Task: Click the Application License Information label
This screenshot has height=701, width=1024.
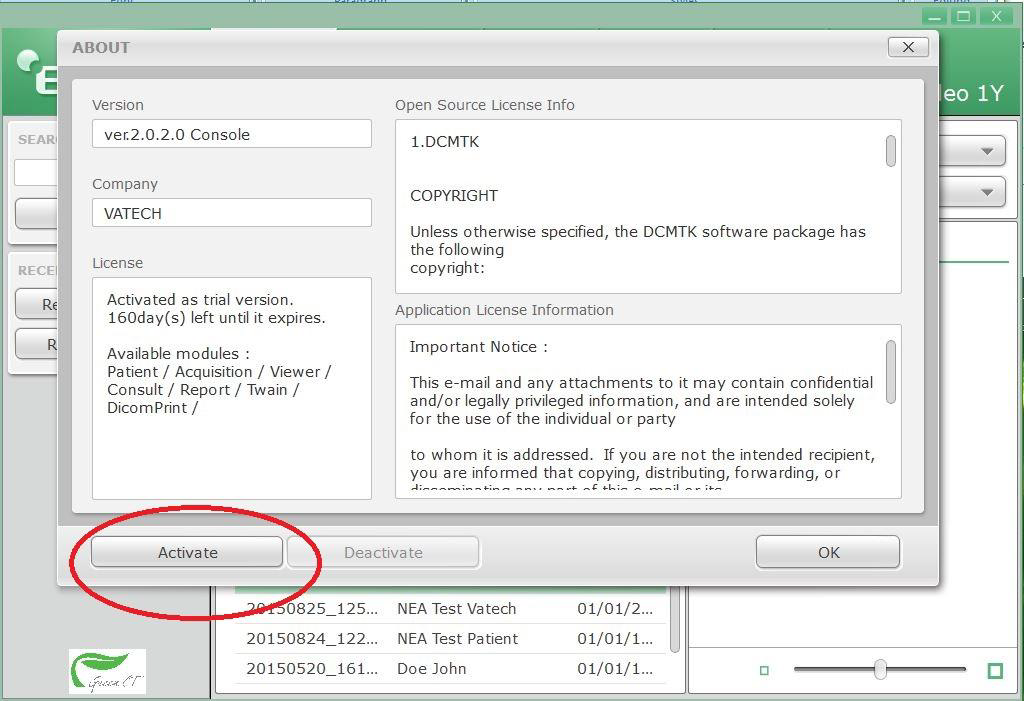Action: click(504, 310)
